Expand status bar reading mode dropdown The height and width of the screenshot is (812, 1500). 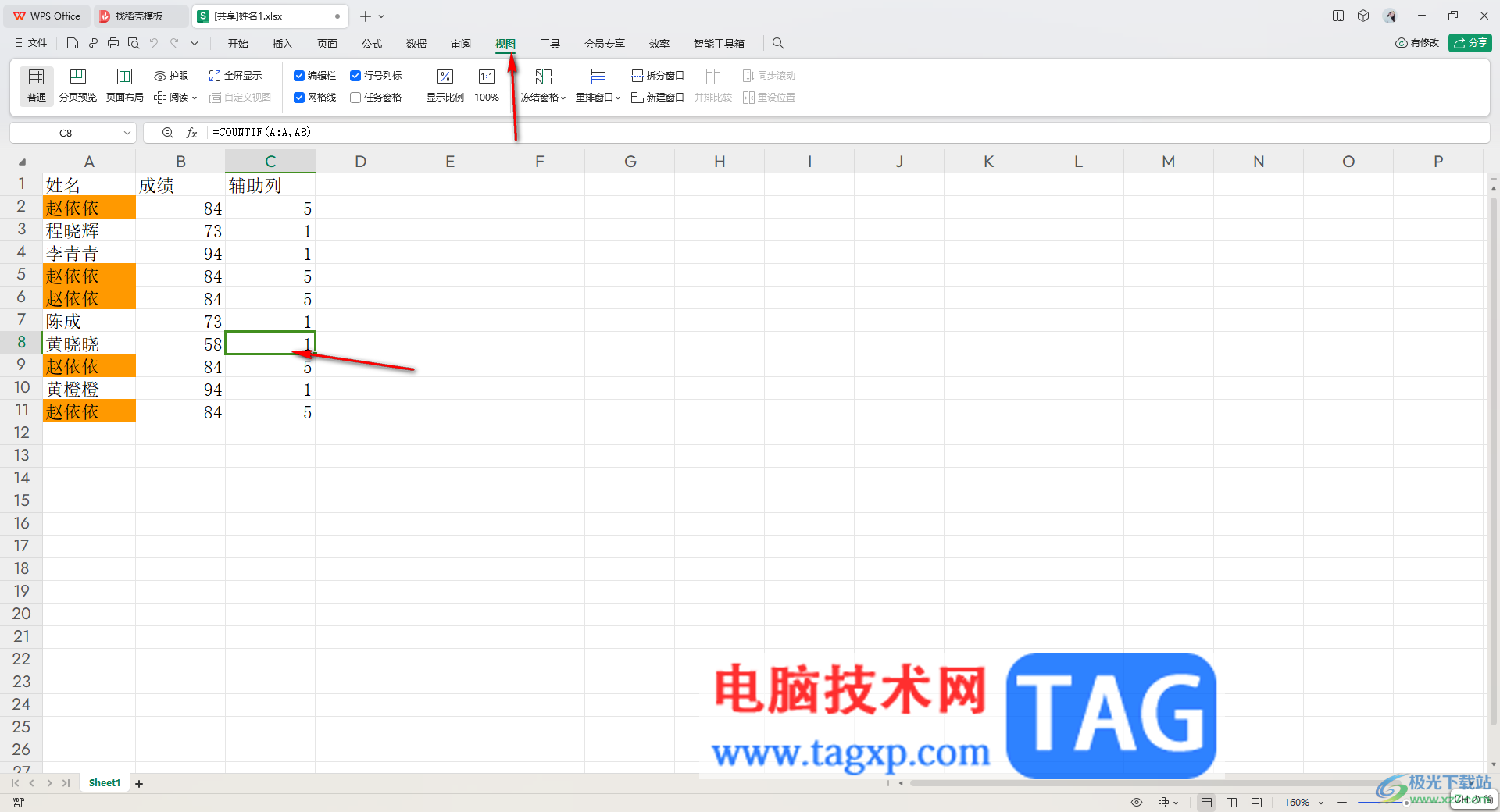(x=1176, y=803)
